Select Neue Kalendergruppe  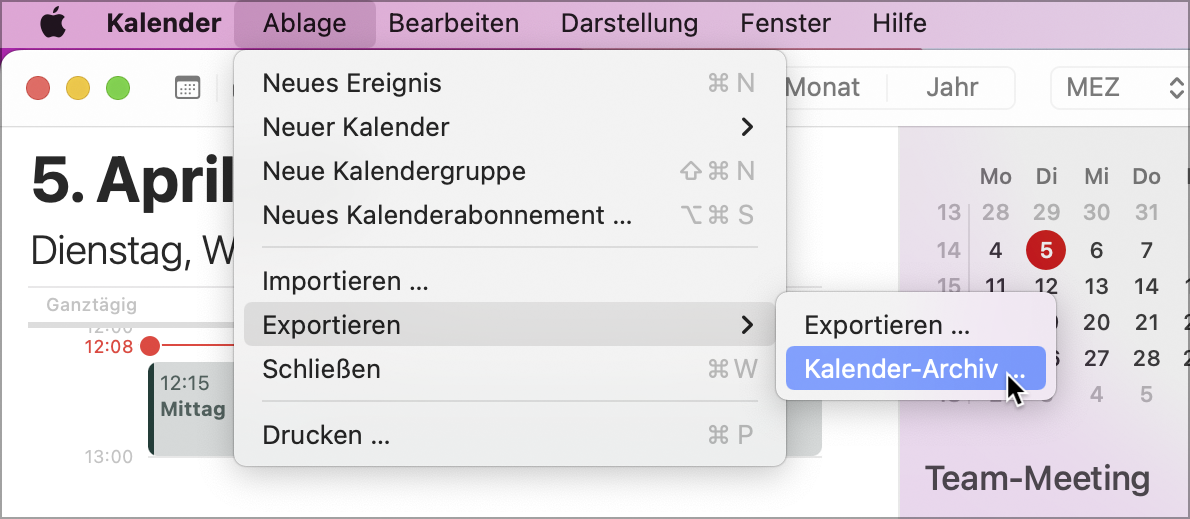[x=394, y=171]
